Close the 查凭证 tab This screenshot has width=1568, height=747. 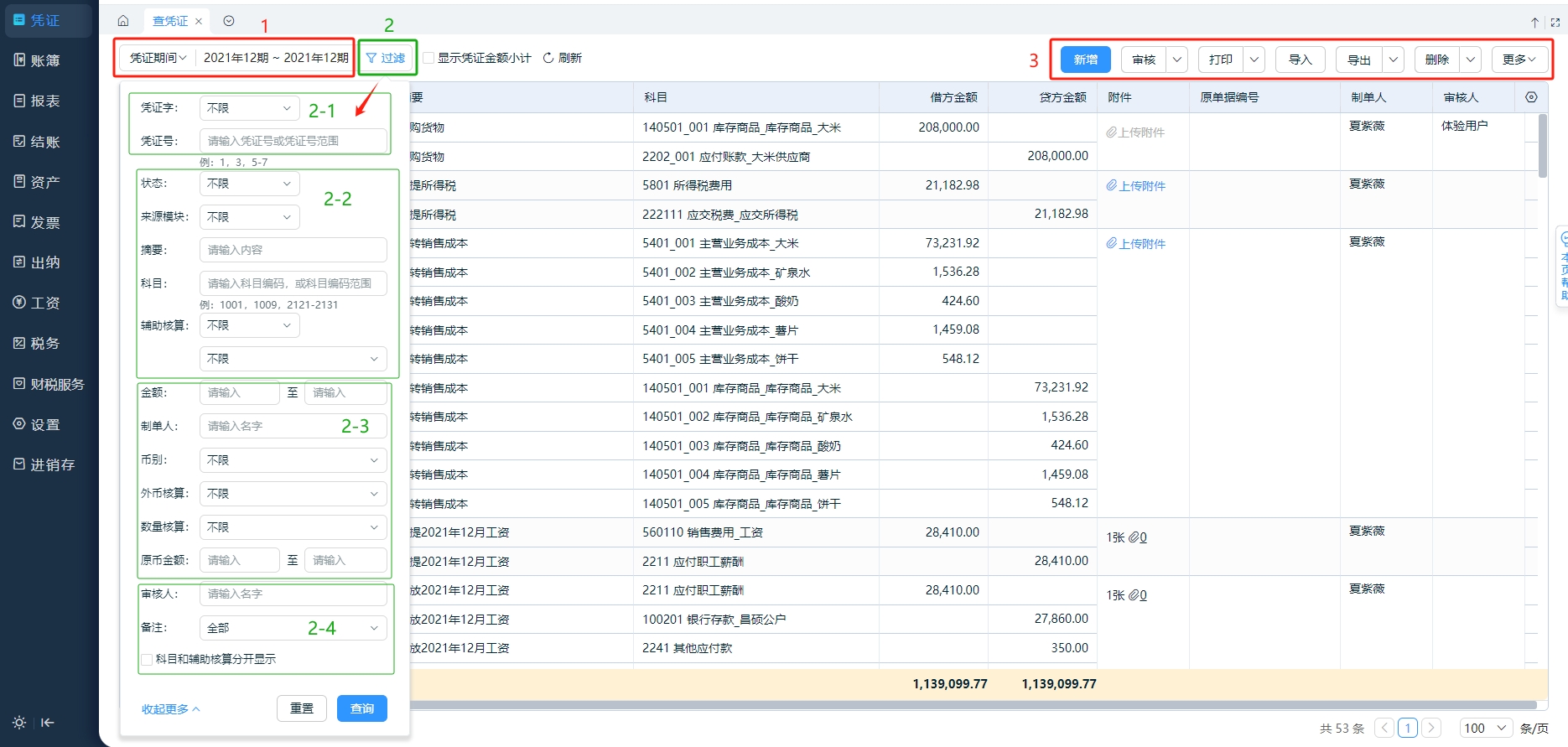tap(199, 21)
